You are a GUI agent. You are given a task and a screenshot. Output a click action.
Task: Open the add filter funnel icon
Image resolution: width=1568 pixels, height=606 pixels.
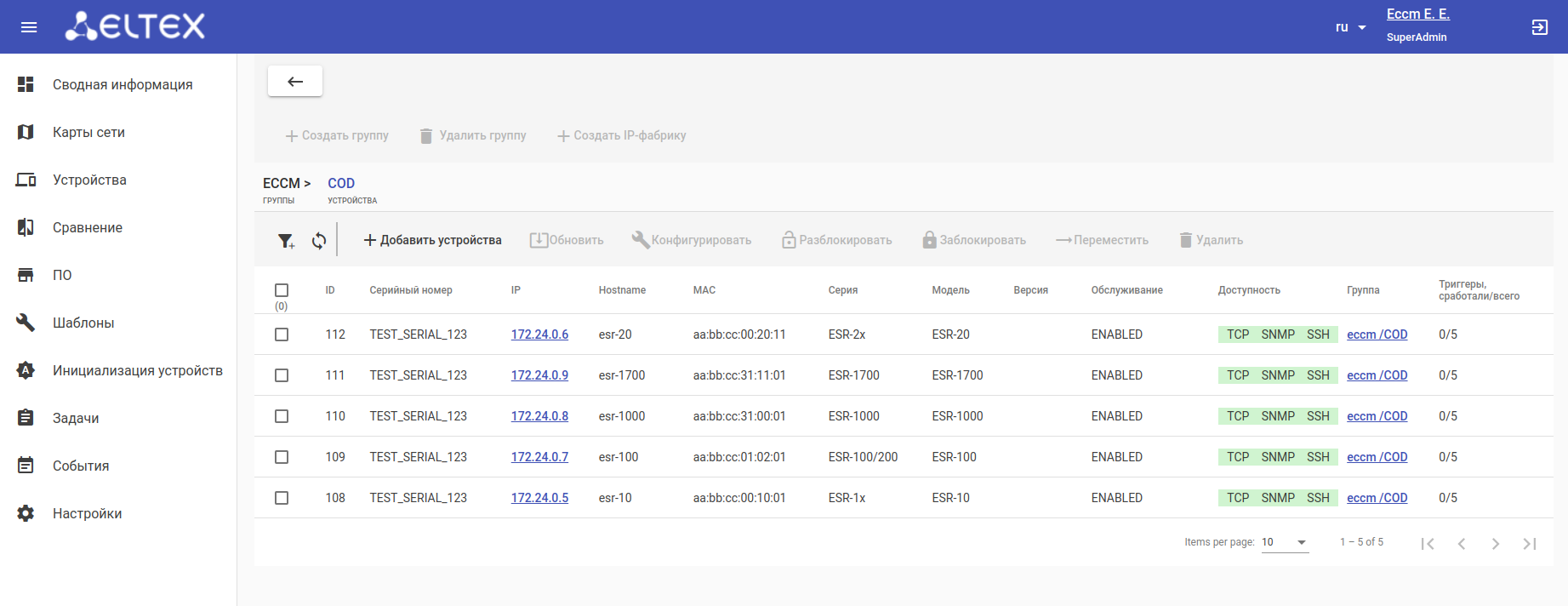tap(286, 241)
